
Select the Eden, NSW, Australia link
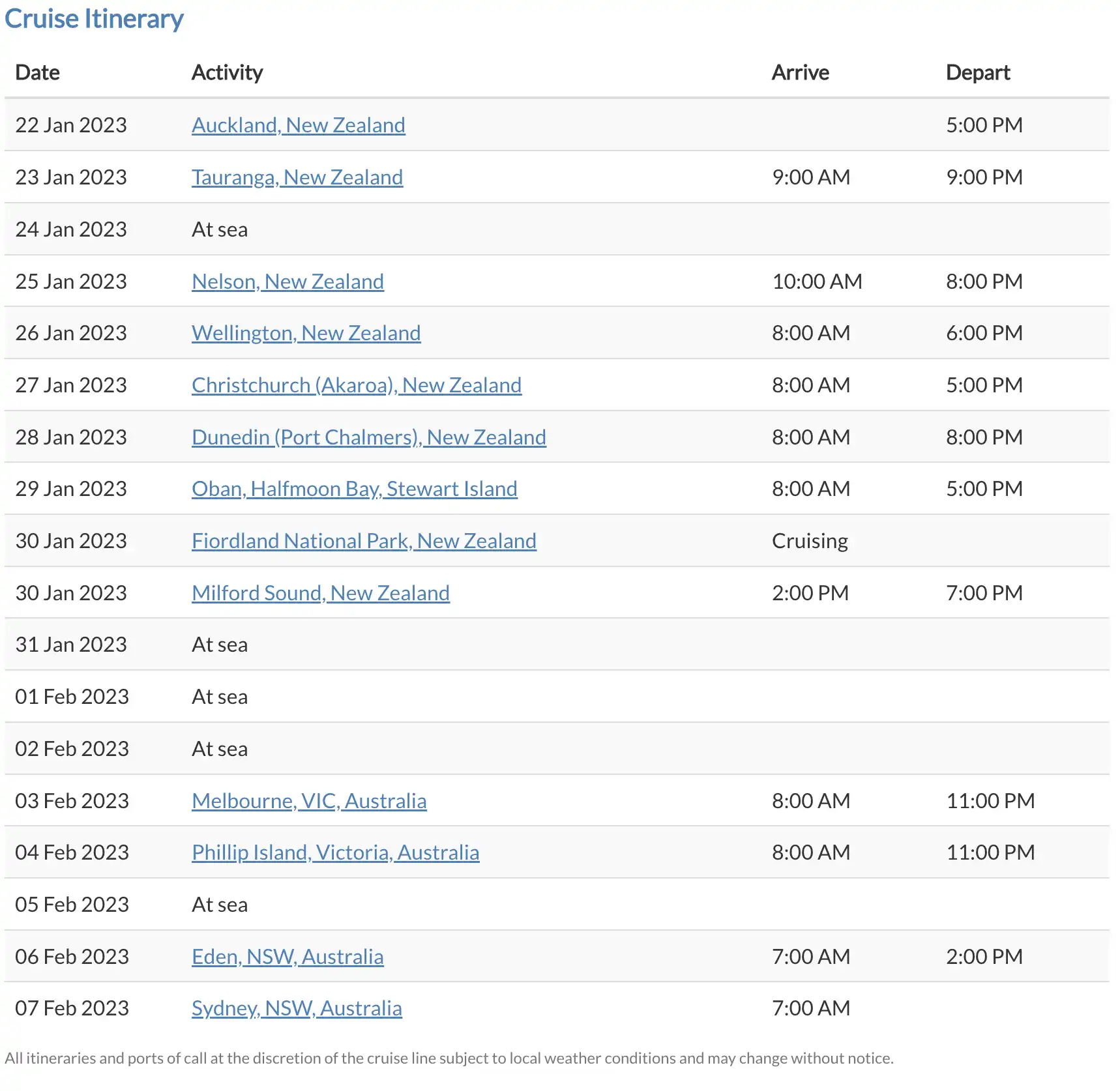(287, 957)
